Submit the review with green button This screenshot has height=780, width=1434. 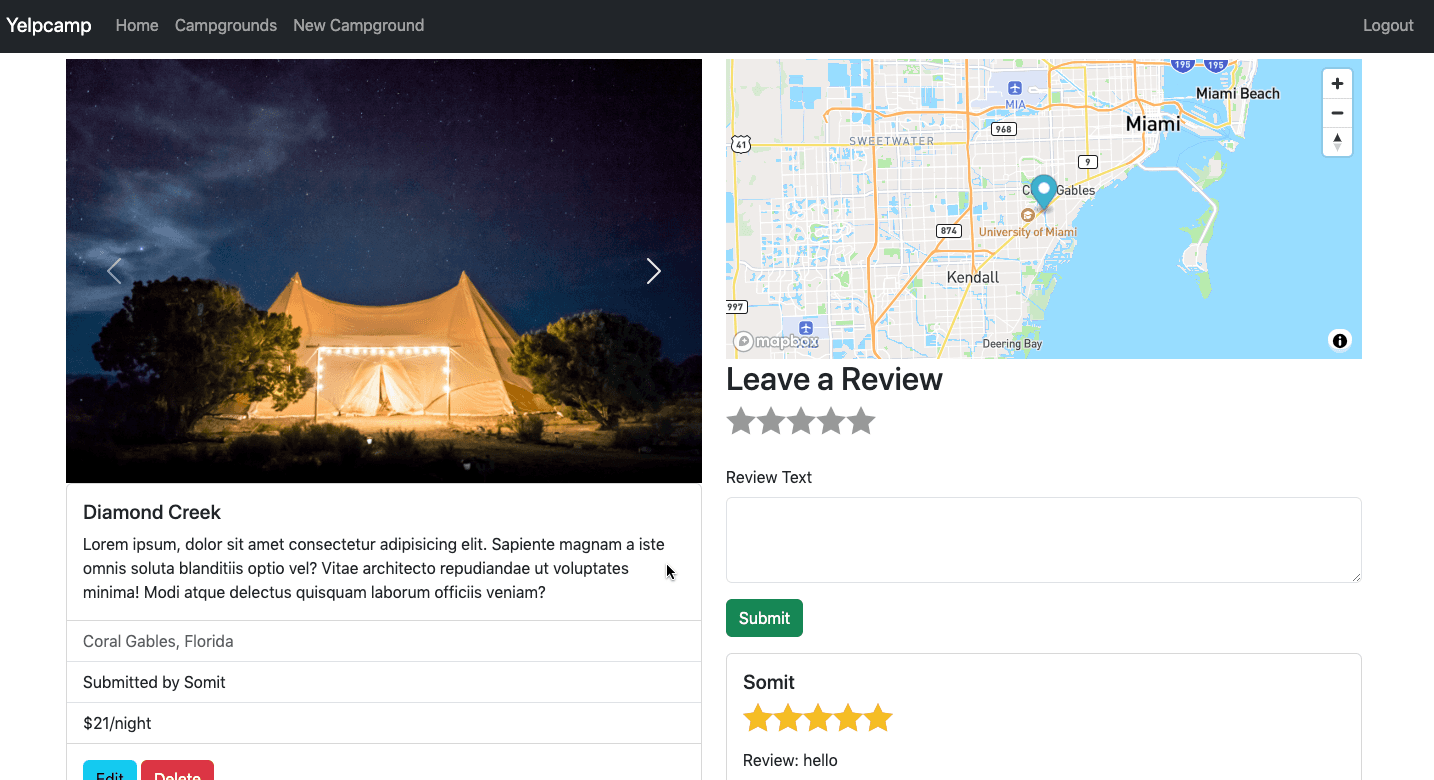(x=764, y=618)
